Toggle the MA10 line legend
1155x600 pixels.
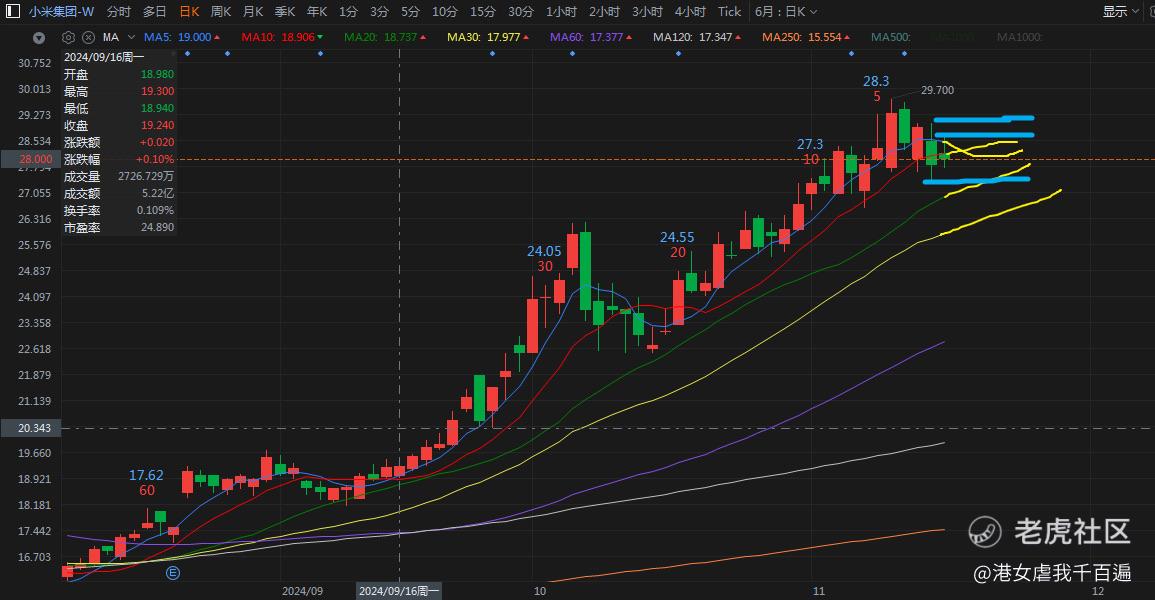coord(282,37)
